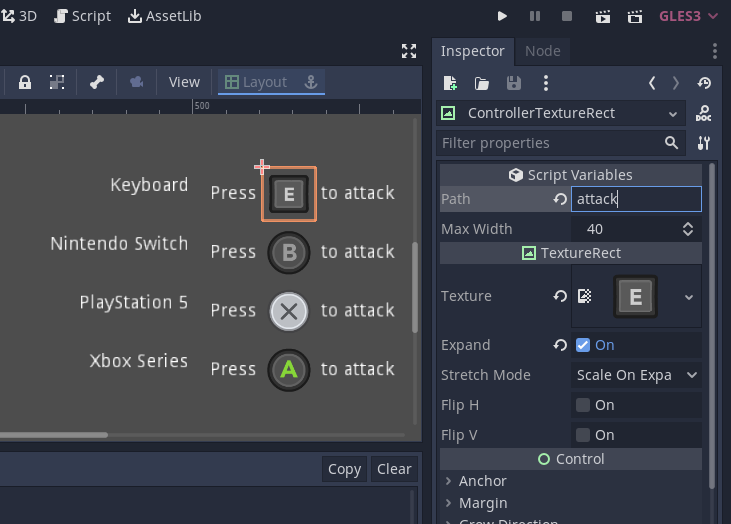Click the Inspector panel vertical scrollbar
Image resolution: width=731 pixels, height=524 pixels.
pos(712,326)
